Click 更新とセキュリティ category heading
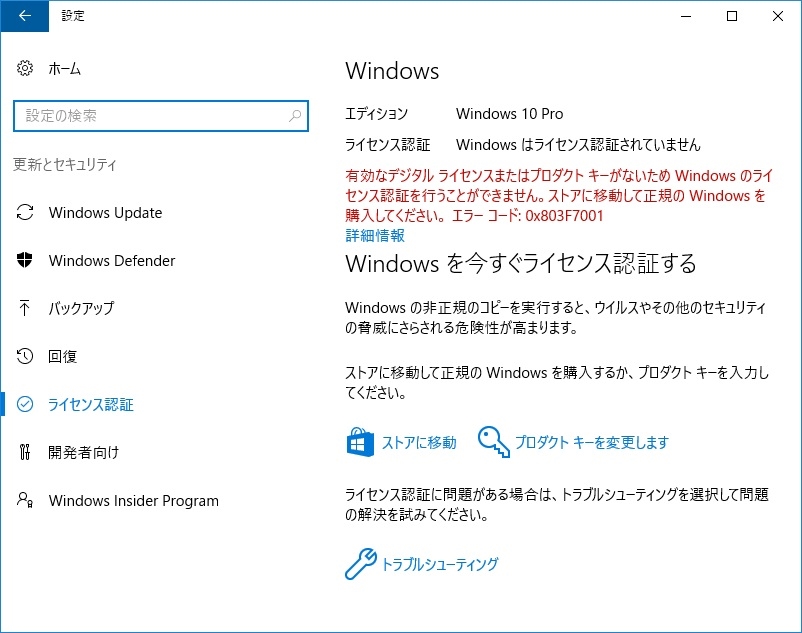This screenshot has width=802, height=633. pyautogui.click(x=64, y=164)
